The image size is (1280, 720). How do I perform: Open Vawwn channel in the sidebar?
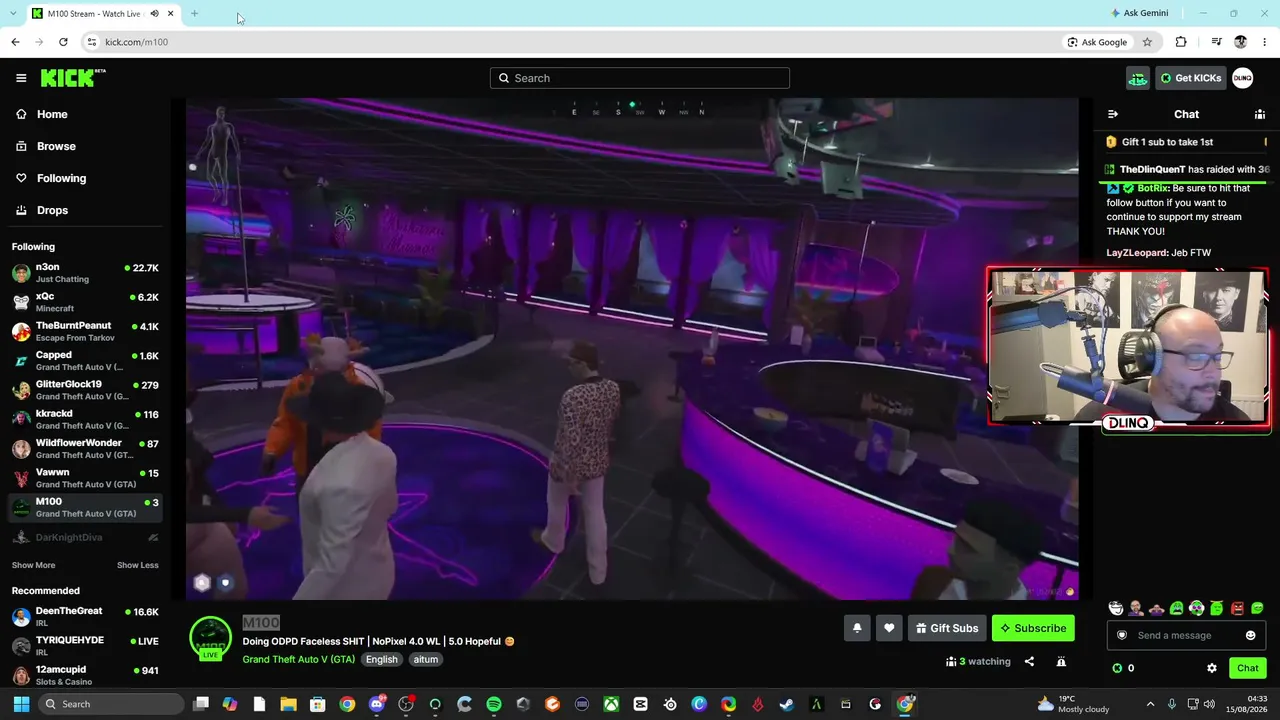[85, 478]
